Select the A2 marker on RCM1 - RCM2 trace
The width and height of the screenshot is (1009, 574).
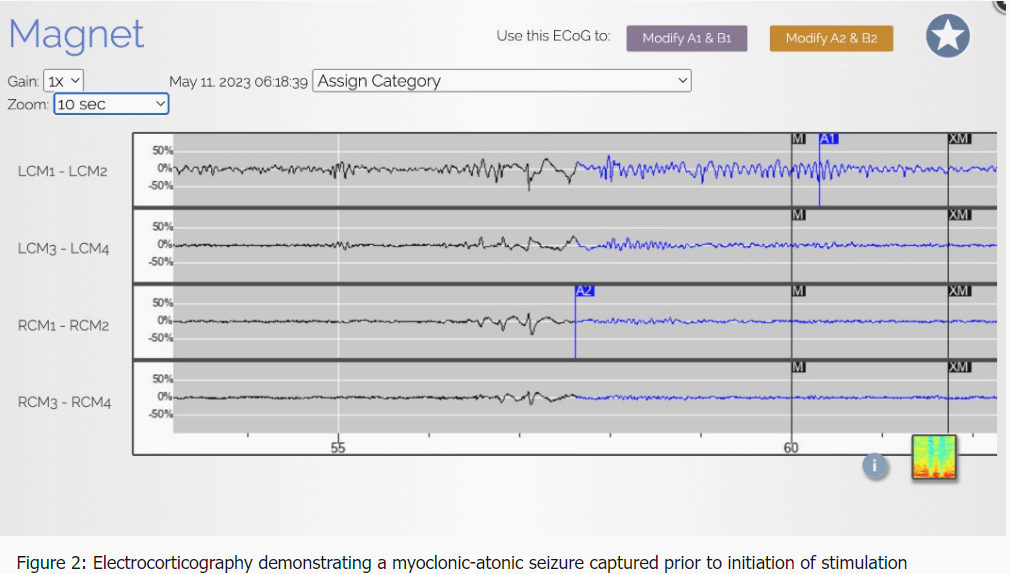[x=584, y=291]
